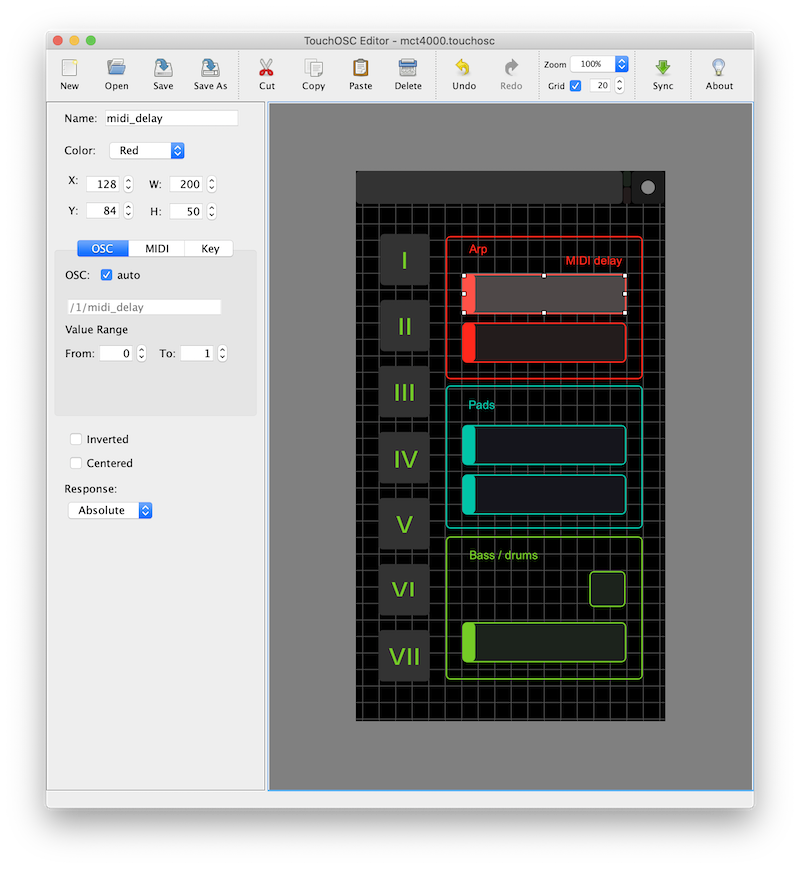
Task: Click the H height stepper
Action: point(211,211)
